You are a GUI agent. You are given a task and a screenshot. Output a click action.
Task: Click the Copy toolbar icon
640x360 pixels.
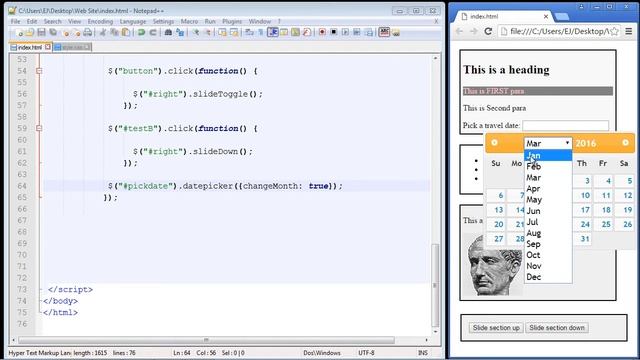tap(114, 32)
